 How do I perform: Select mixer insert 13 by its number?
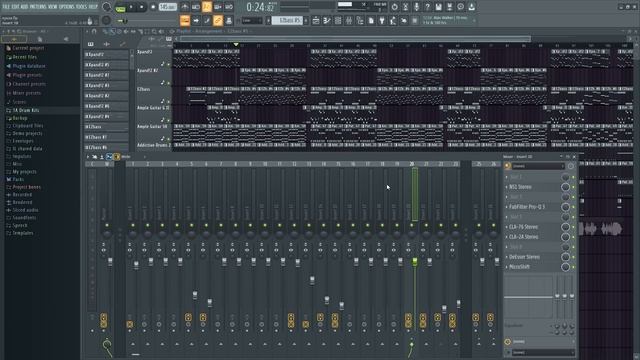click(309, 164)
